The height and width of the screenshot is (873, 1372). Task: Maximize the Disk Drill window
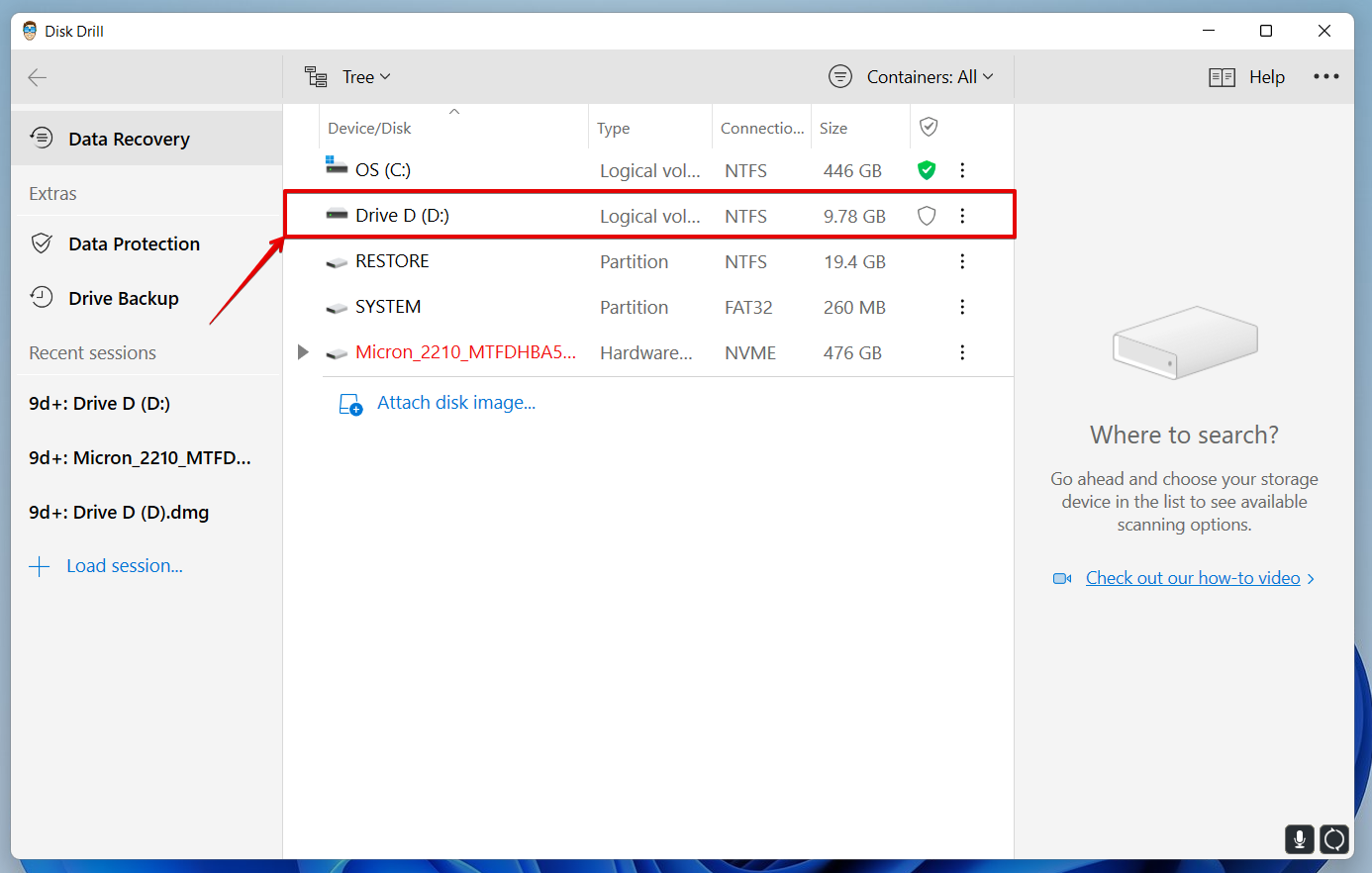pyautogui.click(x=1266, y=31)
